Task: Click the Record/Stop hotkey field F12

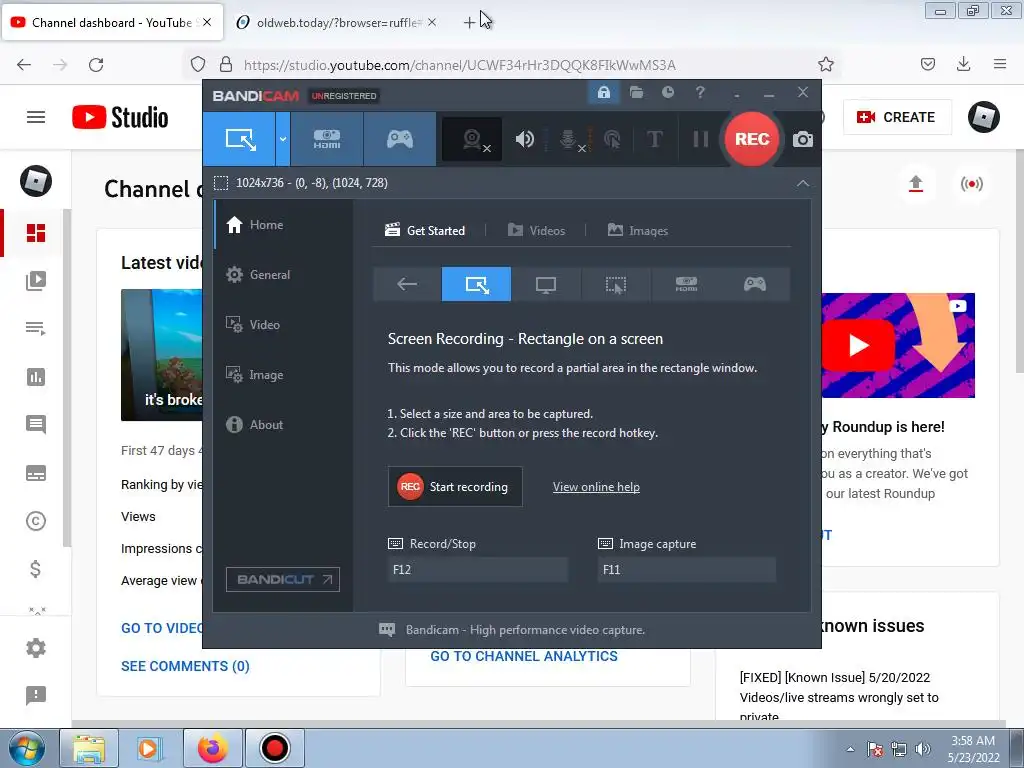Action: (x=477, y=569)
